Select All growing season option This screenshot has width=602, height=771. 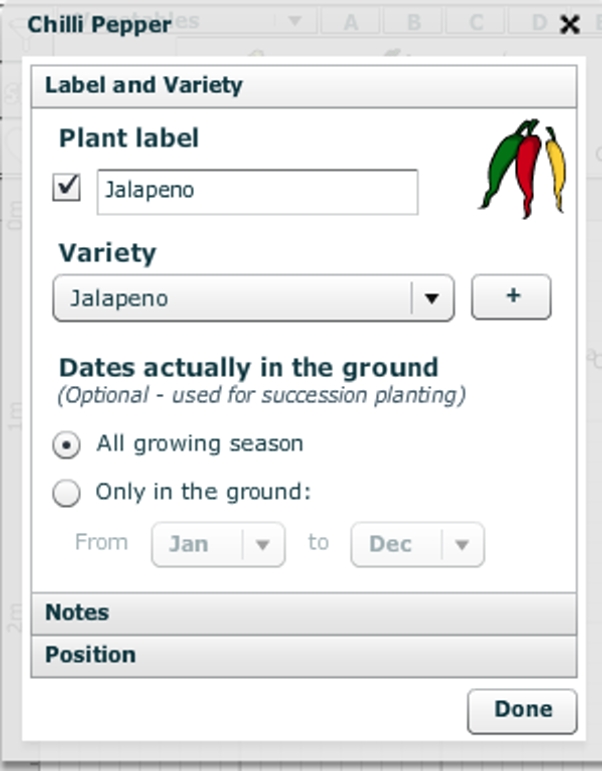point(67,445)
